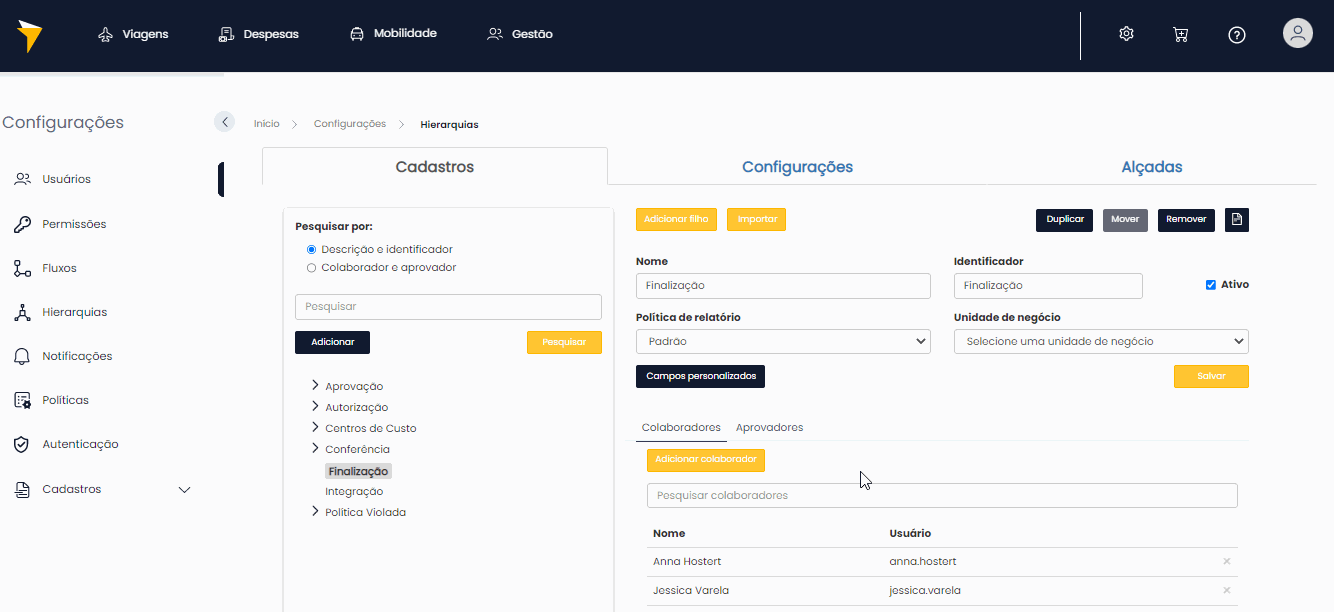Click the Adicionar colaborador button
Viewport: 1334px width, 612px height.
coord(706,460)
